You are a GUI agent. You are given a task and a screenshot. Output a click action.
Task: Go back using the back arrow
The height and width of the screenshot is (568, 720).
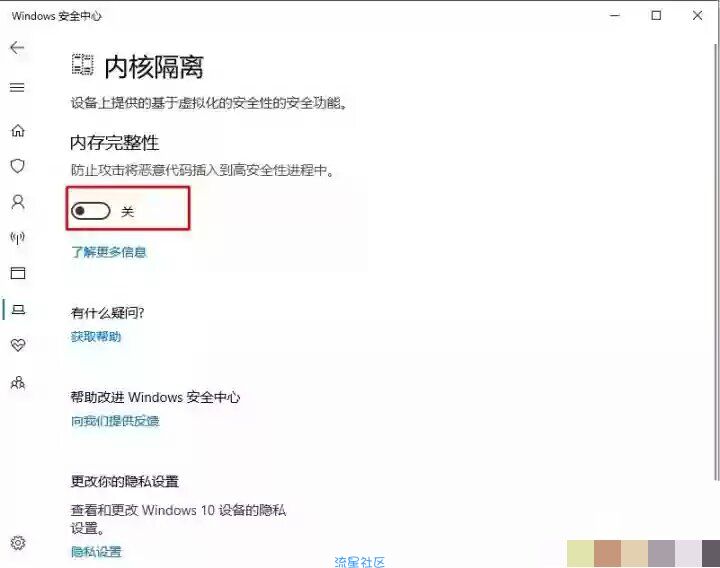point(17,47)
